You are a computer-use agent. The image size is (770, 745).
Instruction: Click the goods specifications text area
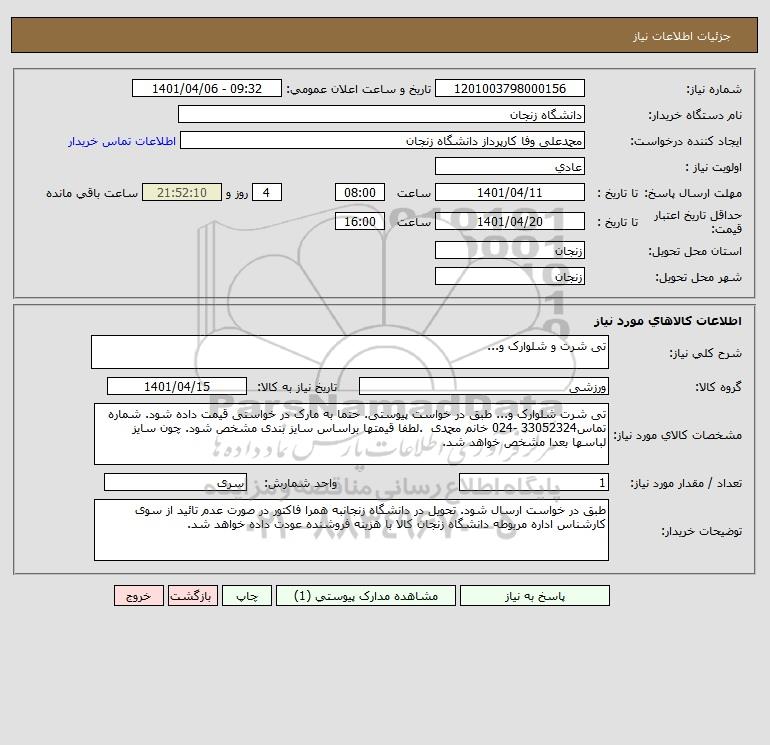click(x=351, y=434)
